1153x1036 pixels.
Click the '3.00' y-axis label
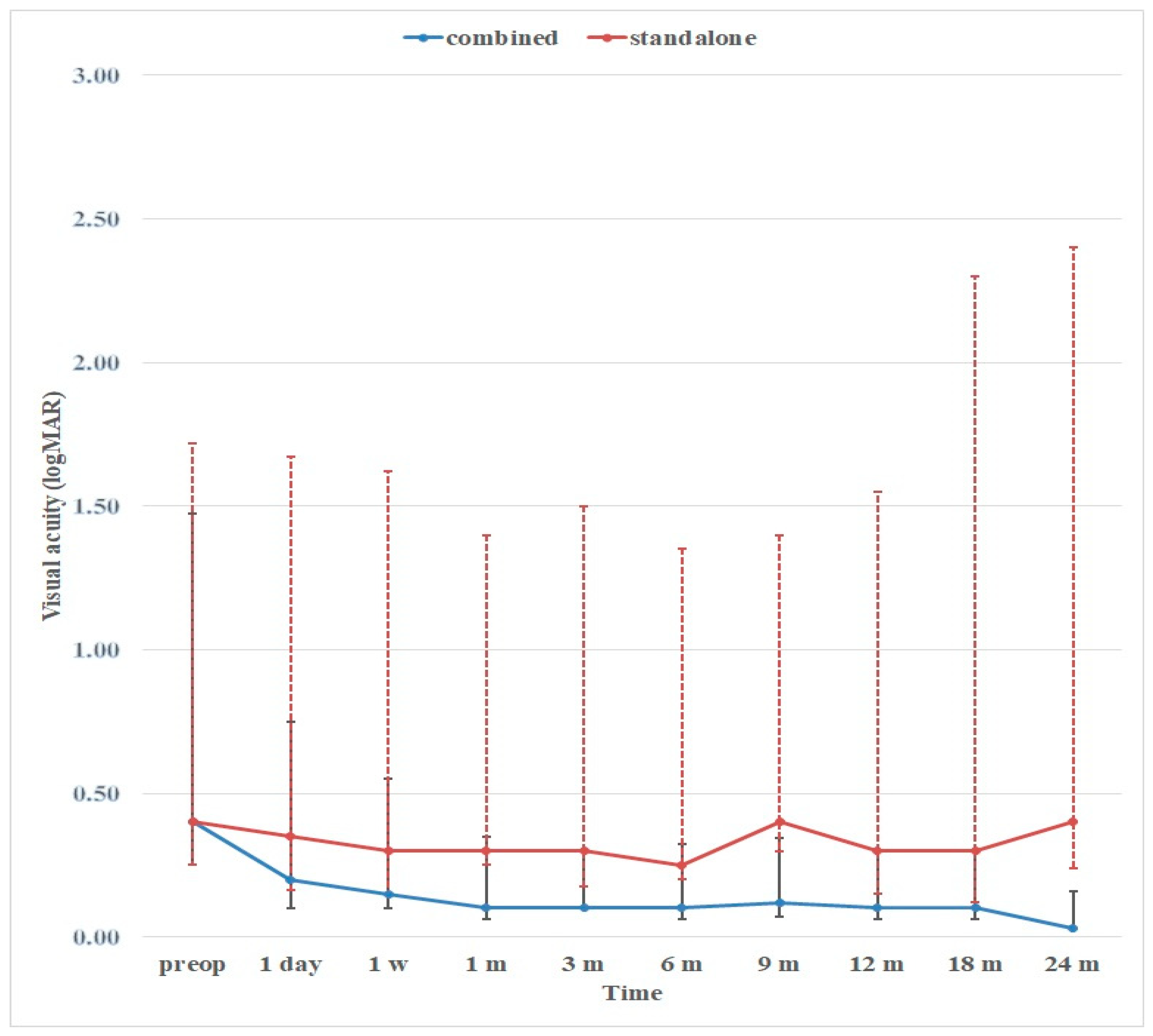[96, 76]
